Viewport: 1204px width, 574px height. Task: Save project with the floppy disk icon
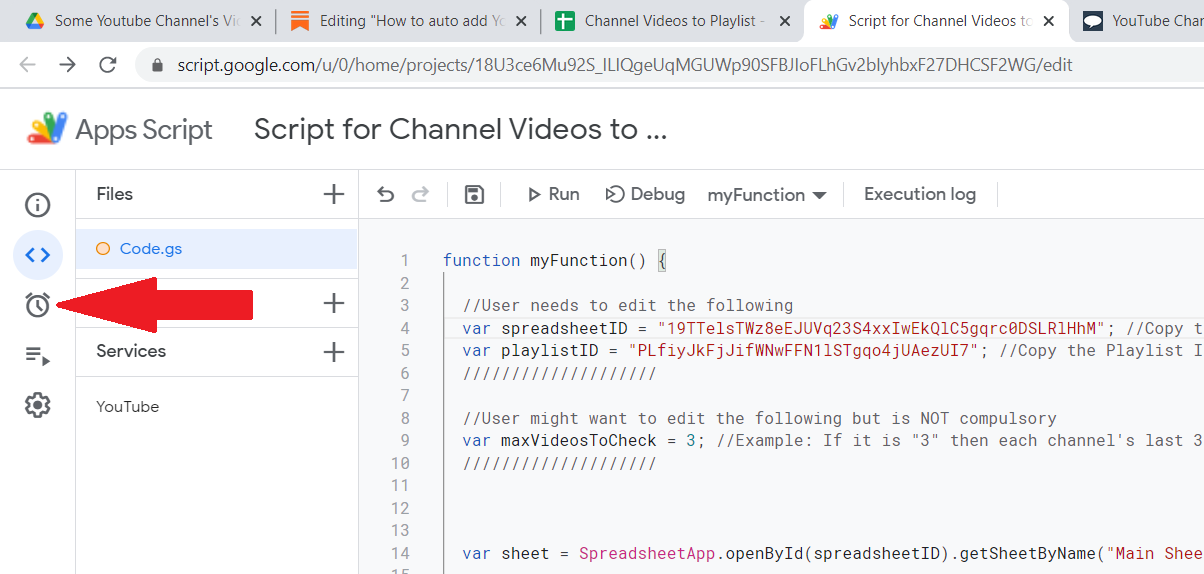[475, 195]
